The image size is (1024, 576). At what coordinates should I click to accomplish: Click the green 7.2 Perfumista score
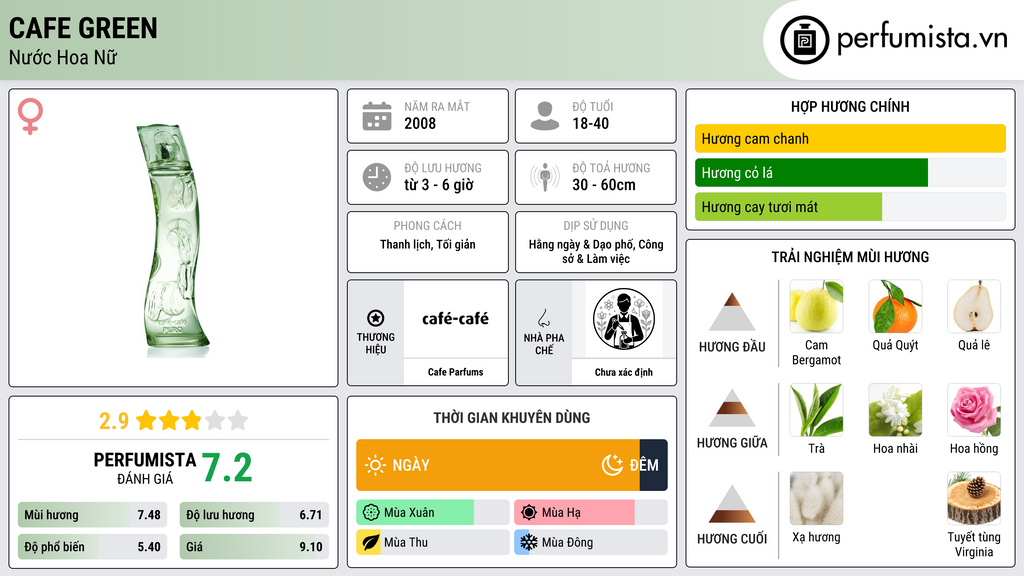[227, 468]
